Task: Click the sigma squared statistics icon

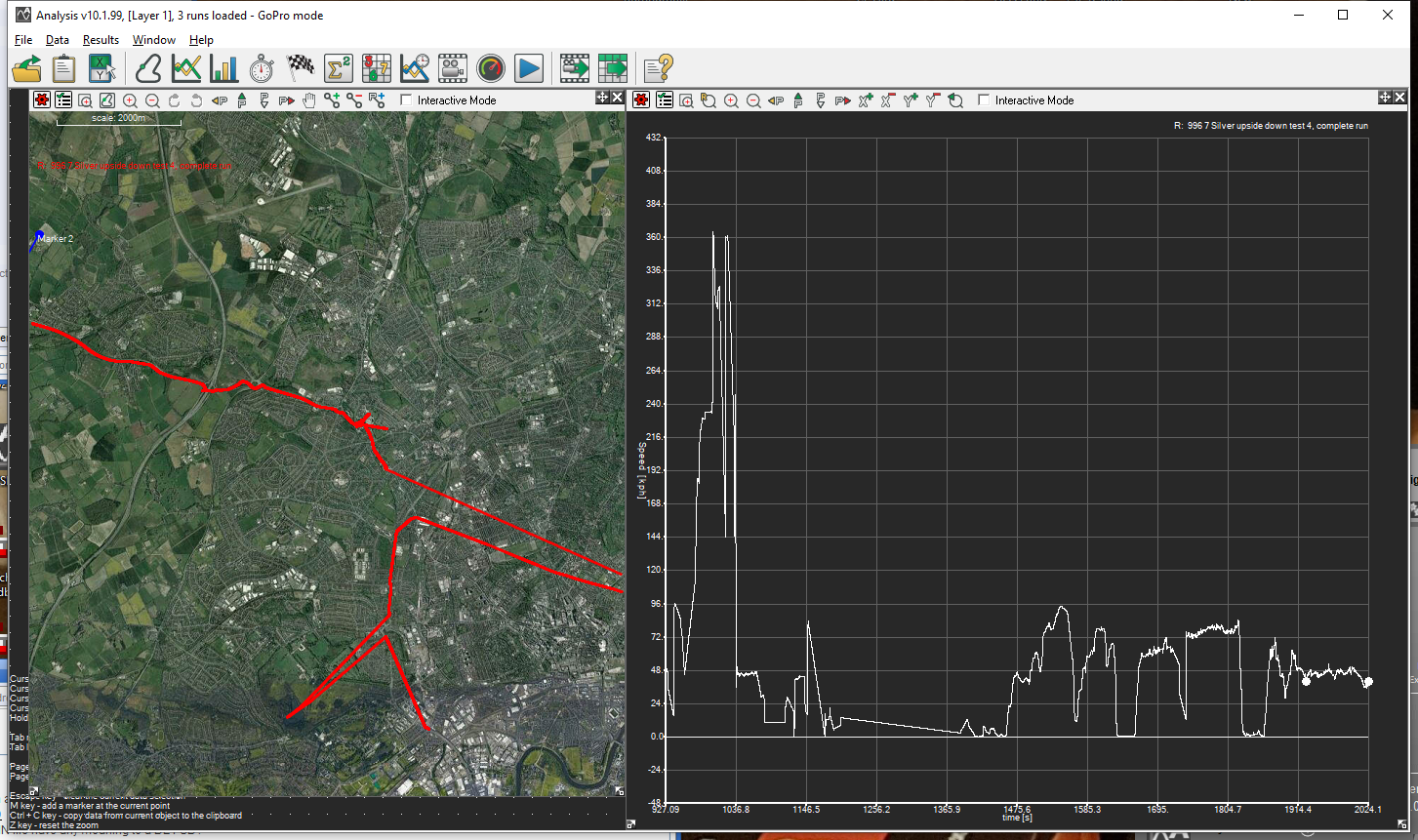Action: 338,68
